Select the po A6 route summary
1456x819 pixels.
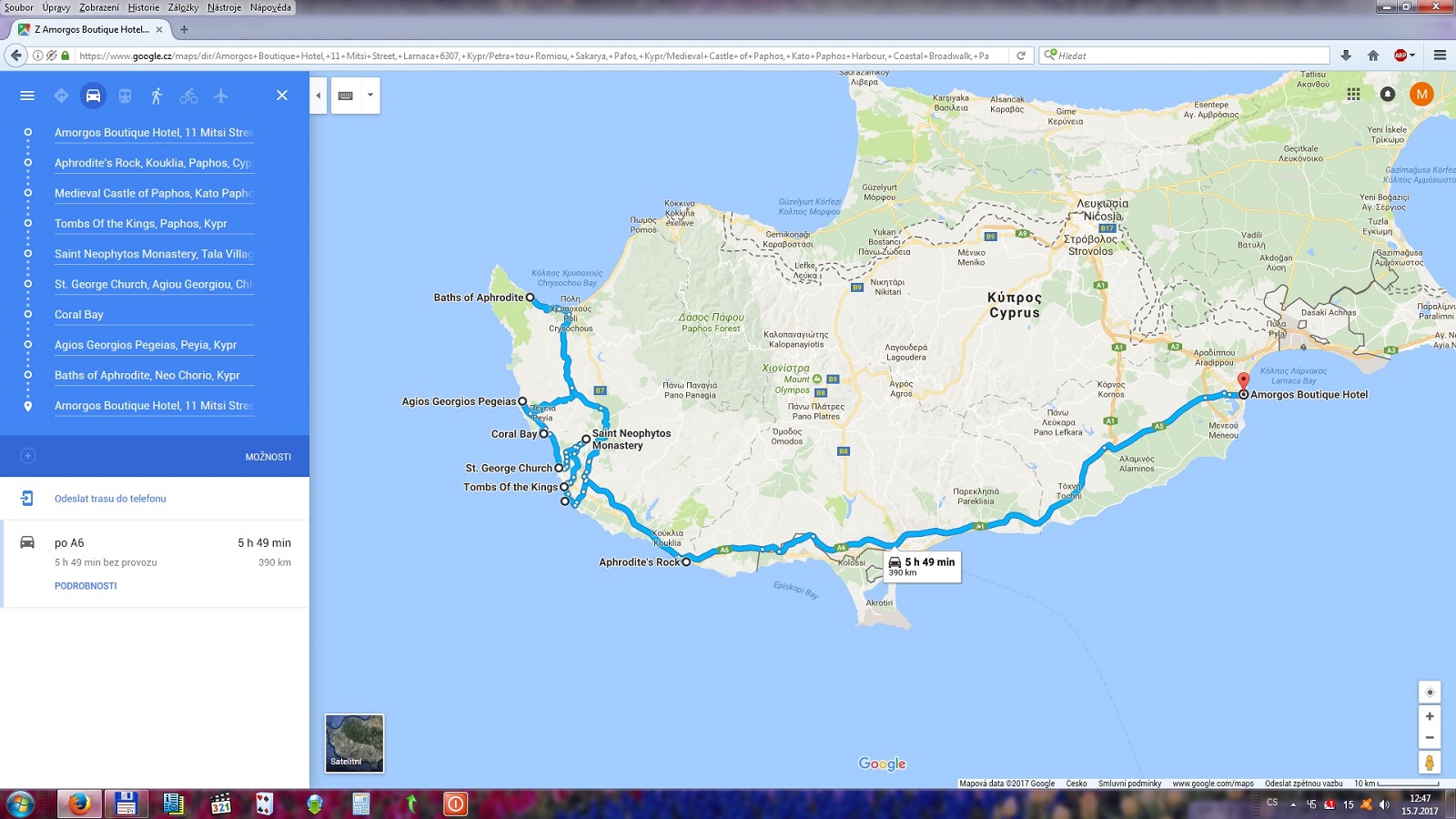pos(155,564)
